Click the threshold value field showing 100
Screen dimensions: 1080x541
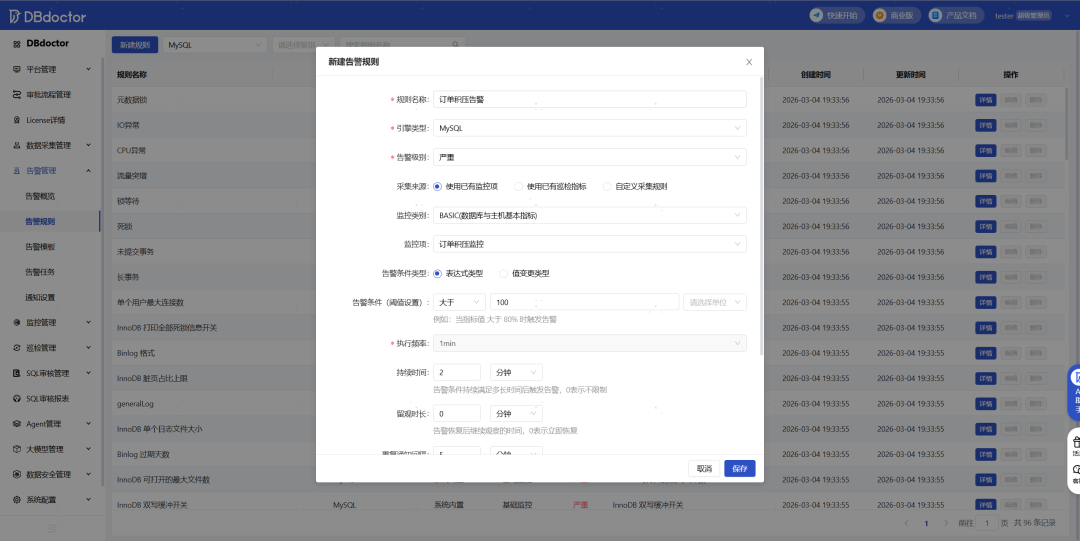click(584, 302)
